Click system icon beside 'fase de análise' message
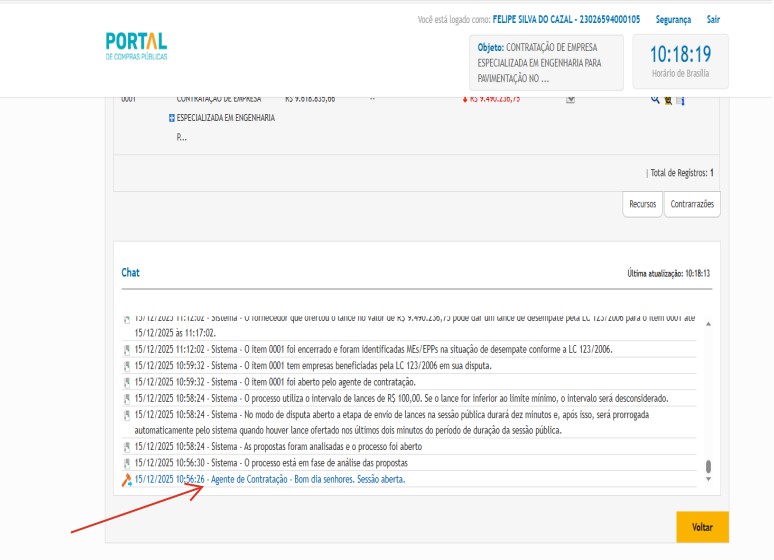Screen dimensions: 774x560 [x=127, y=463]
